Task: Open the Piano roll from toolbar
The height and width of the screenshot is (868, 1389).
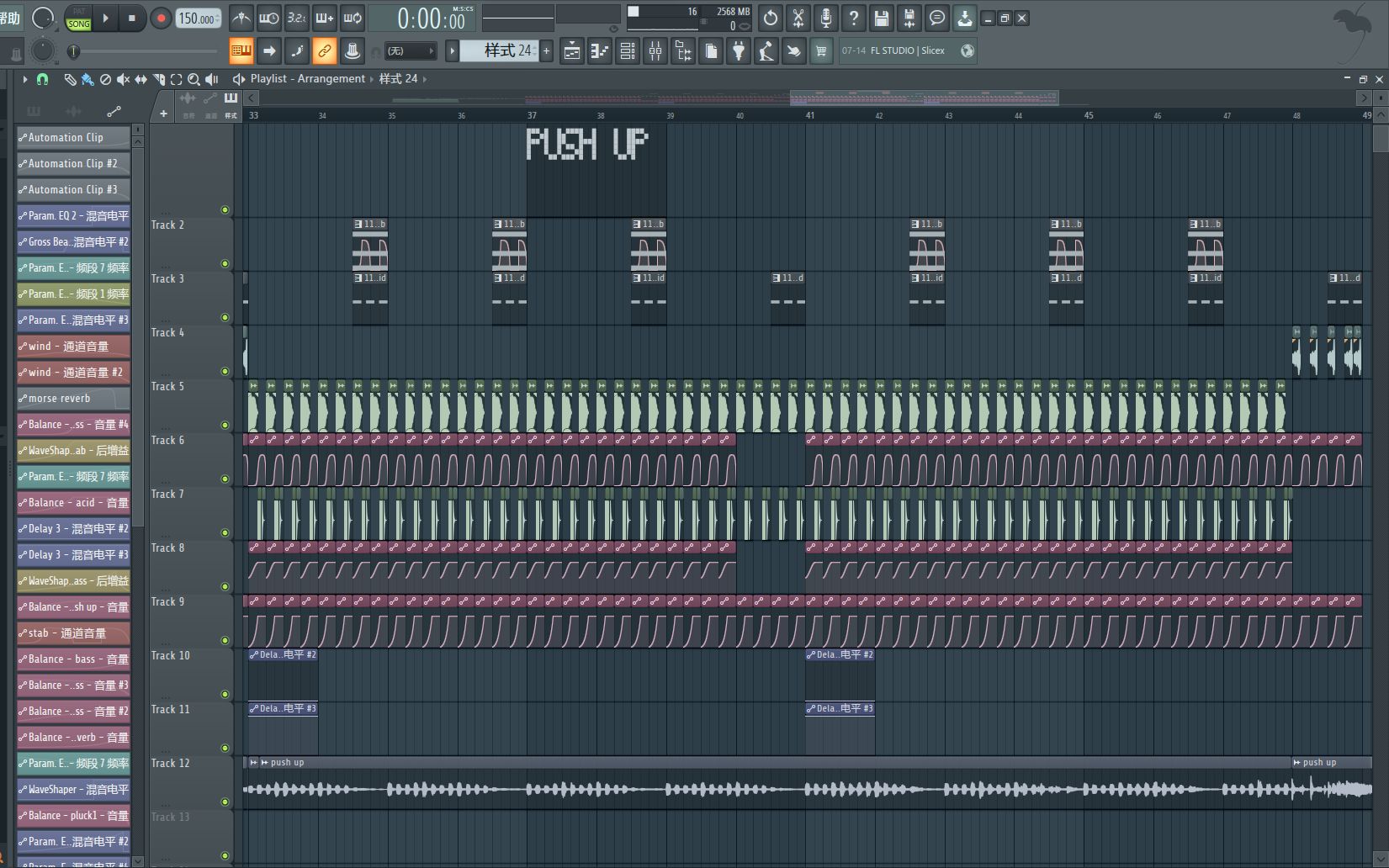Action: [600, 51]
